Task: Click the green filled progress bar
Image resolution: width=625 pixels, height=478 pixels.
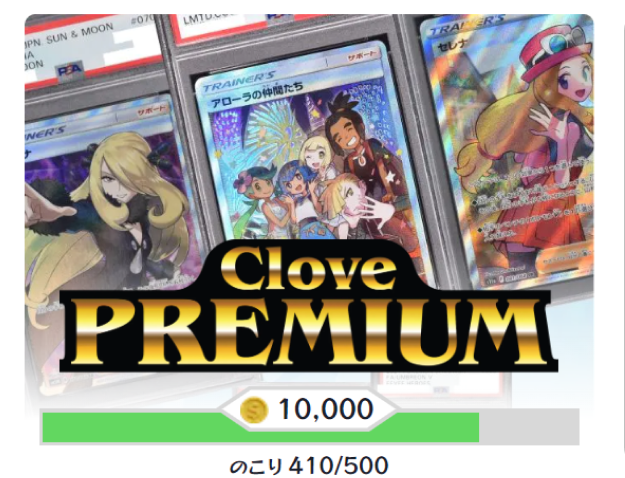Action: pos(261,428)
